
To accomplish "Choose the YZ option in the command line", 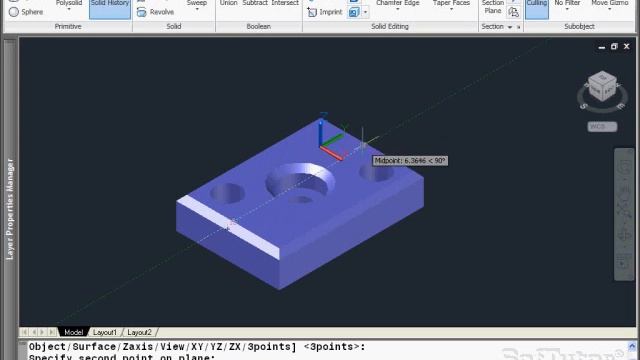I will (216, 347).
